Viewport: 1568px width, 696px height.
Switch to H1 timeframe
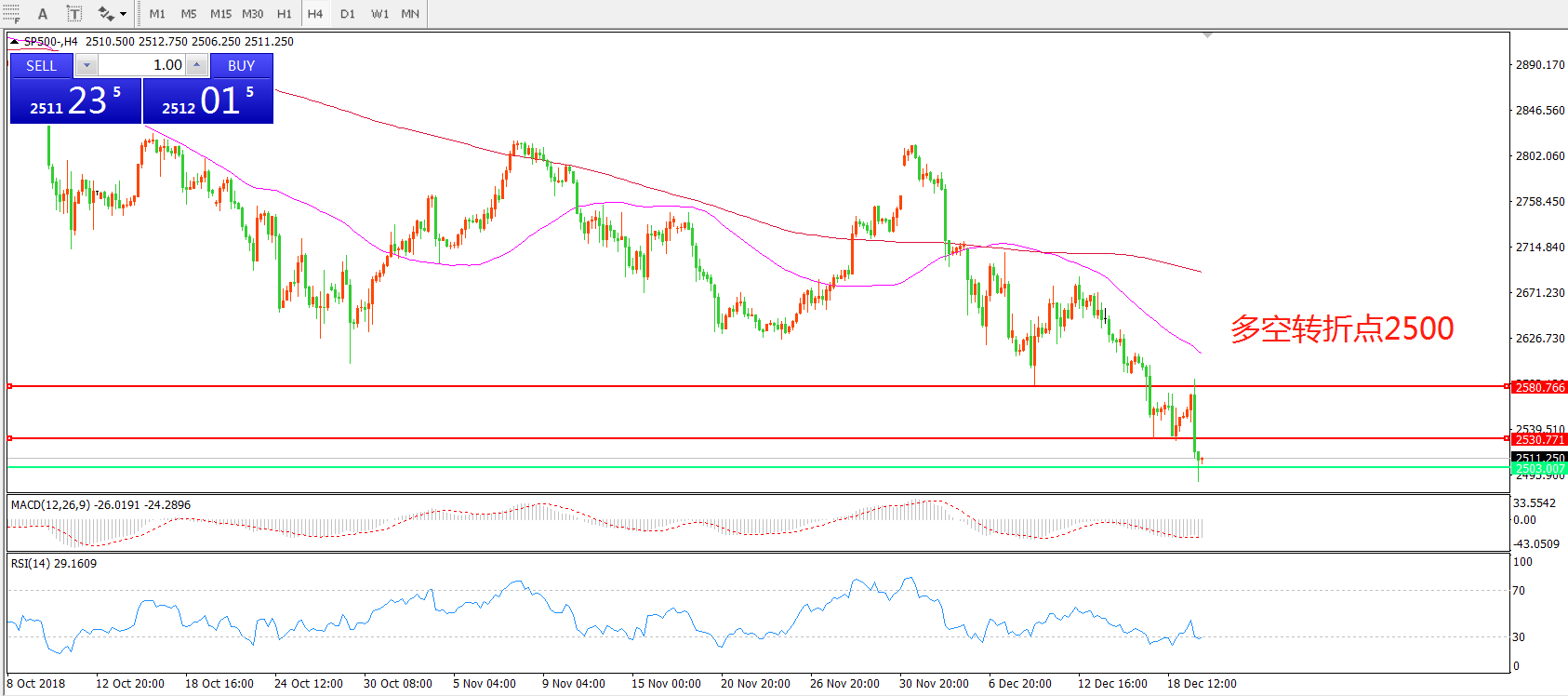(284, 14)
